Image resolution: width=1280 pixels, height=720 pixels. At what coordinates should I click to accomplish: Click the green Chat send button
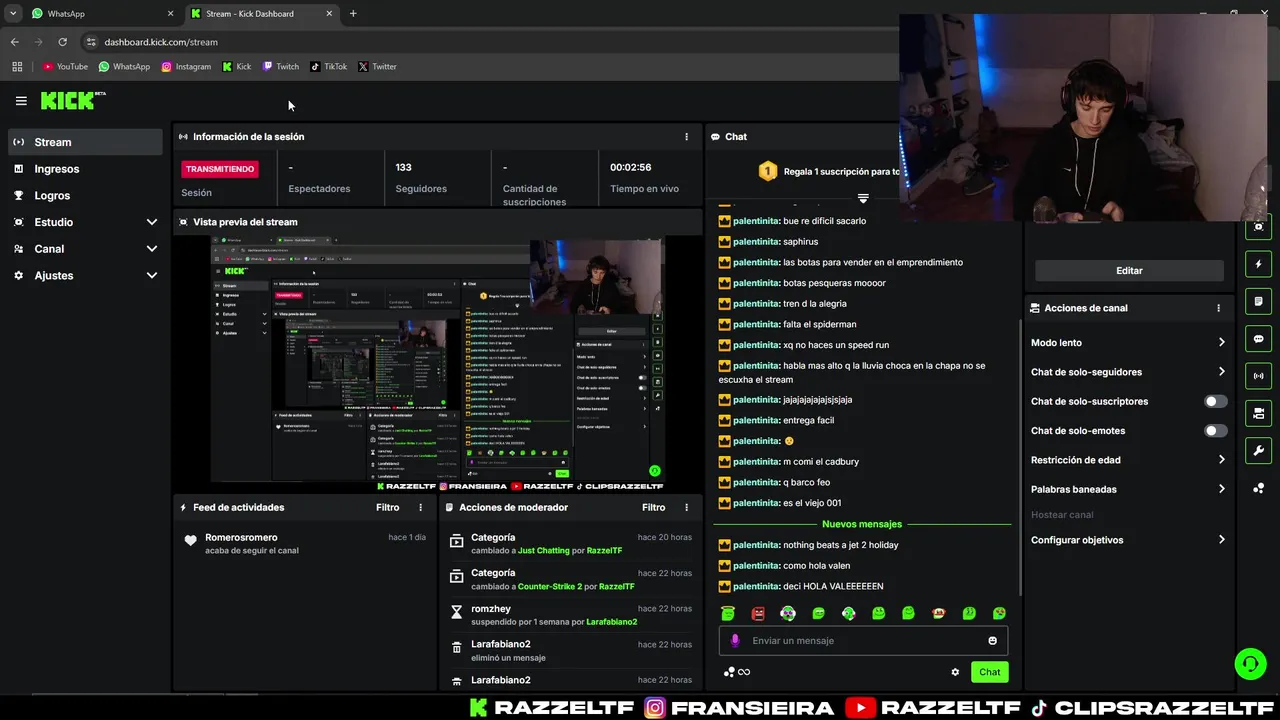[989, 672]
